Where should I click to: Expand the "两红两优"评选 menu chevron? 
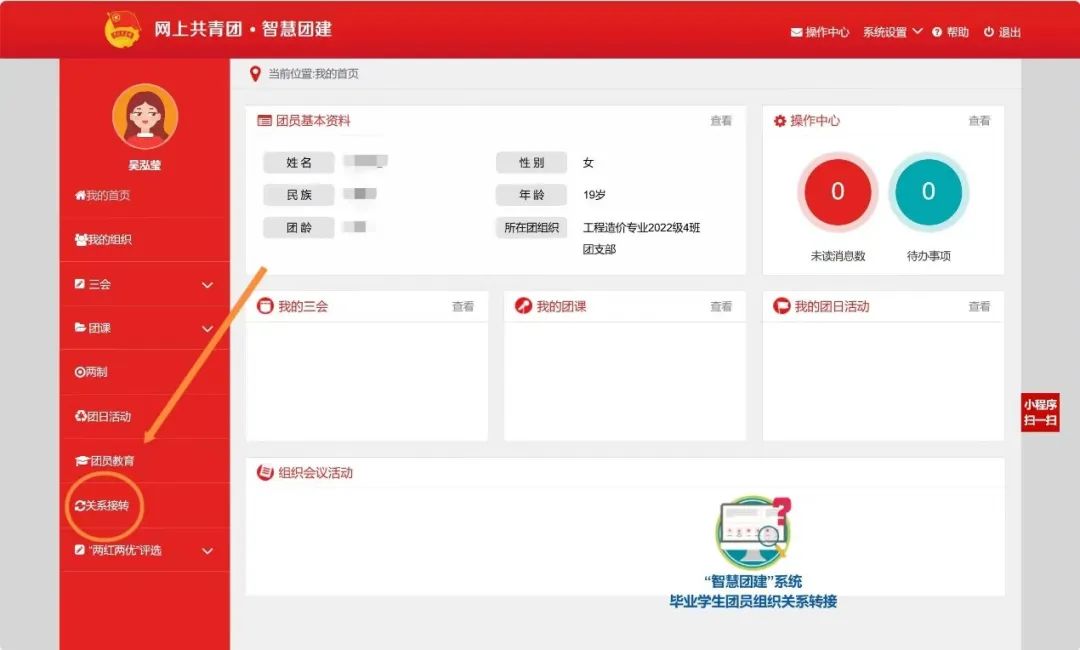tap(208, 551)
